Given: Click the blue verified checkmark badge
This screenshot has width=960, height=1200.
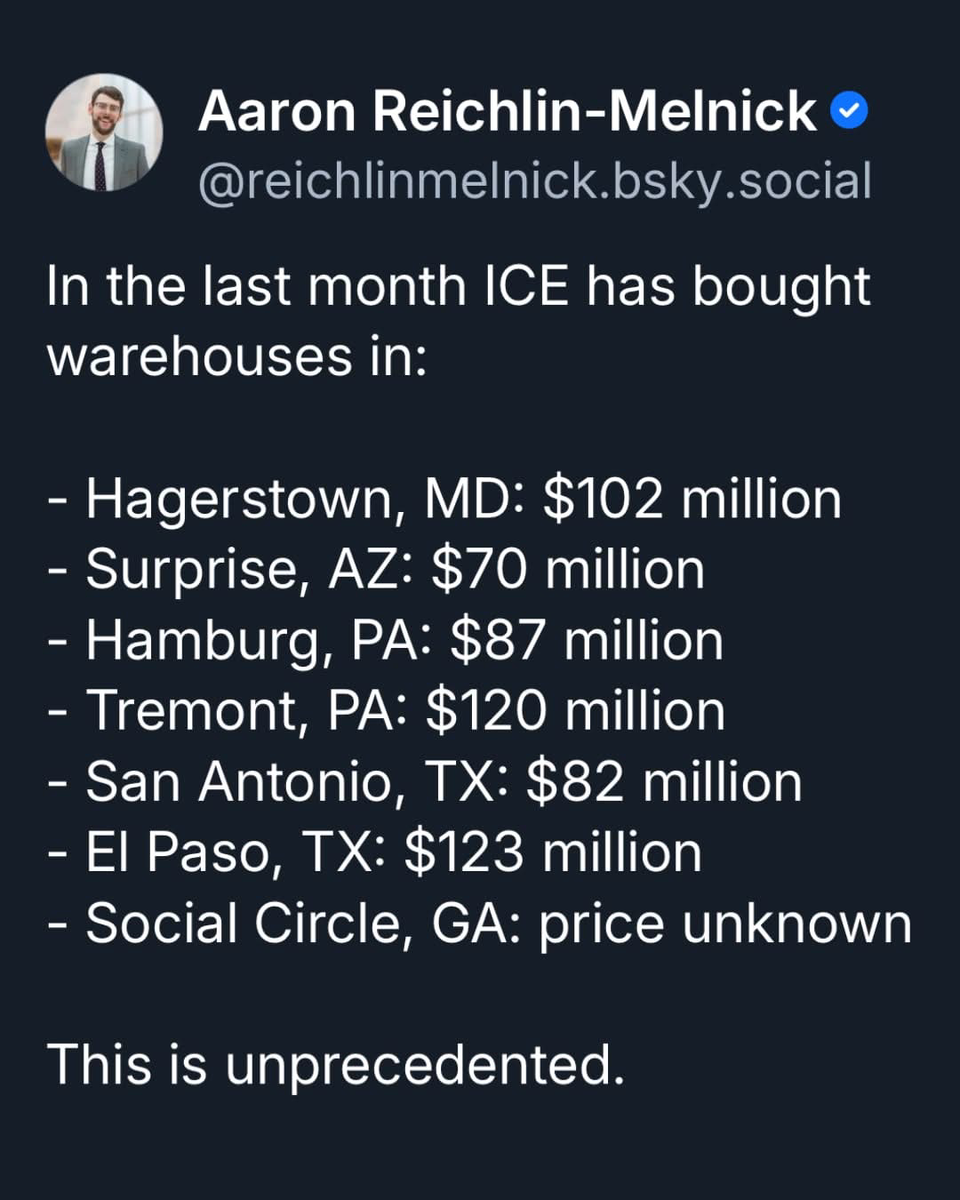Looking at the screenshot, I should [x=850, y=114].
